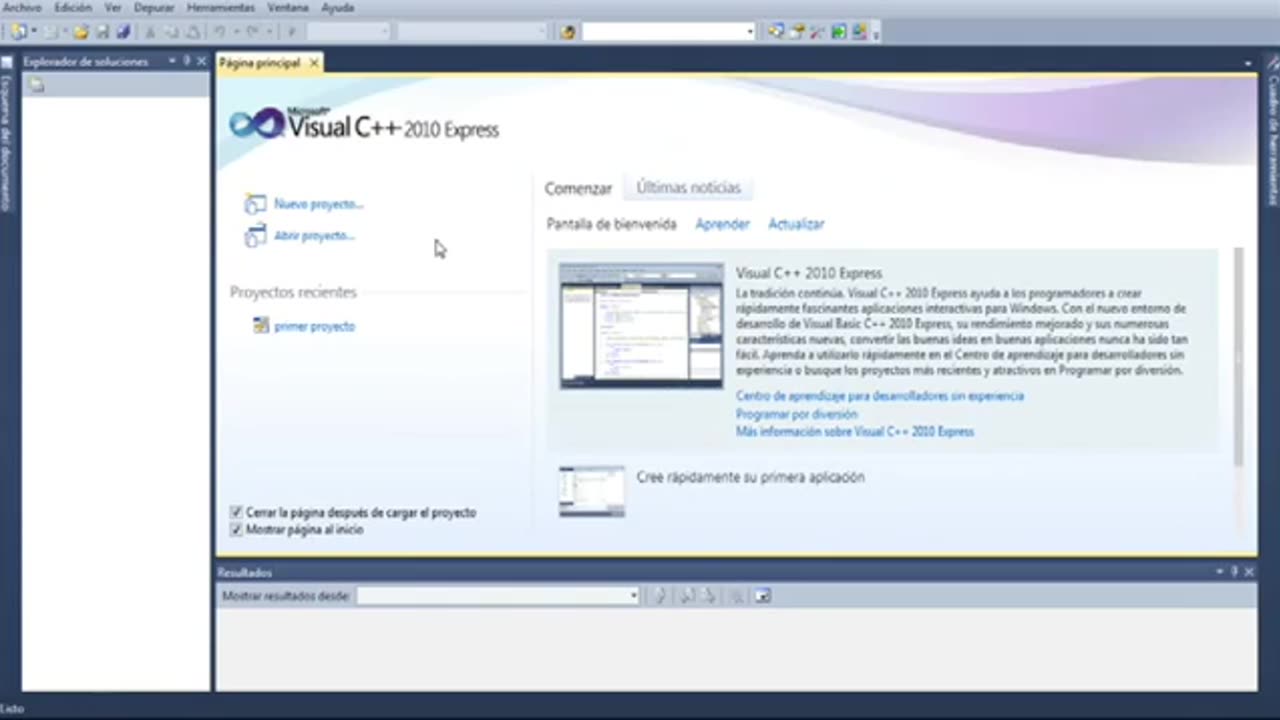Click the Paste toolbar icon
The height and width of the screenshot is (720, 1280).
pos(193,32)
